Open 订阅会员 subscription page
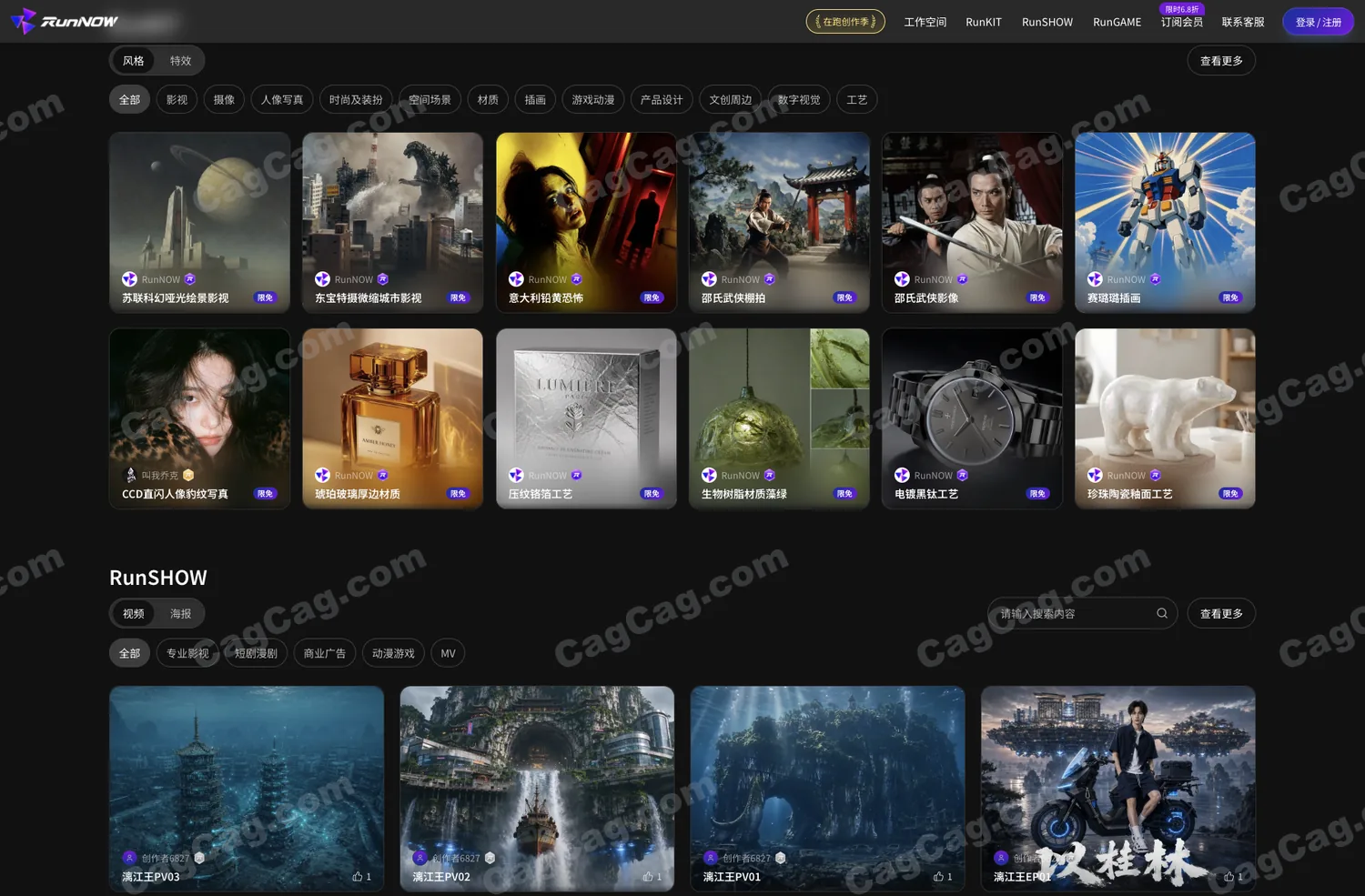 tap(1182, 22)
